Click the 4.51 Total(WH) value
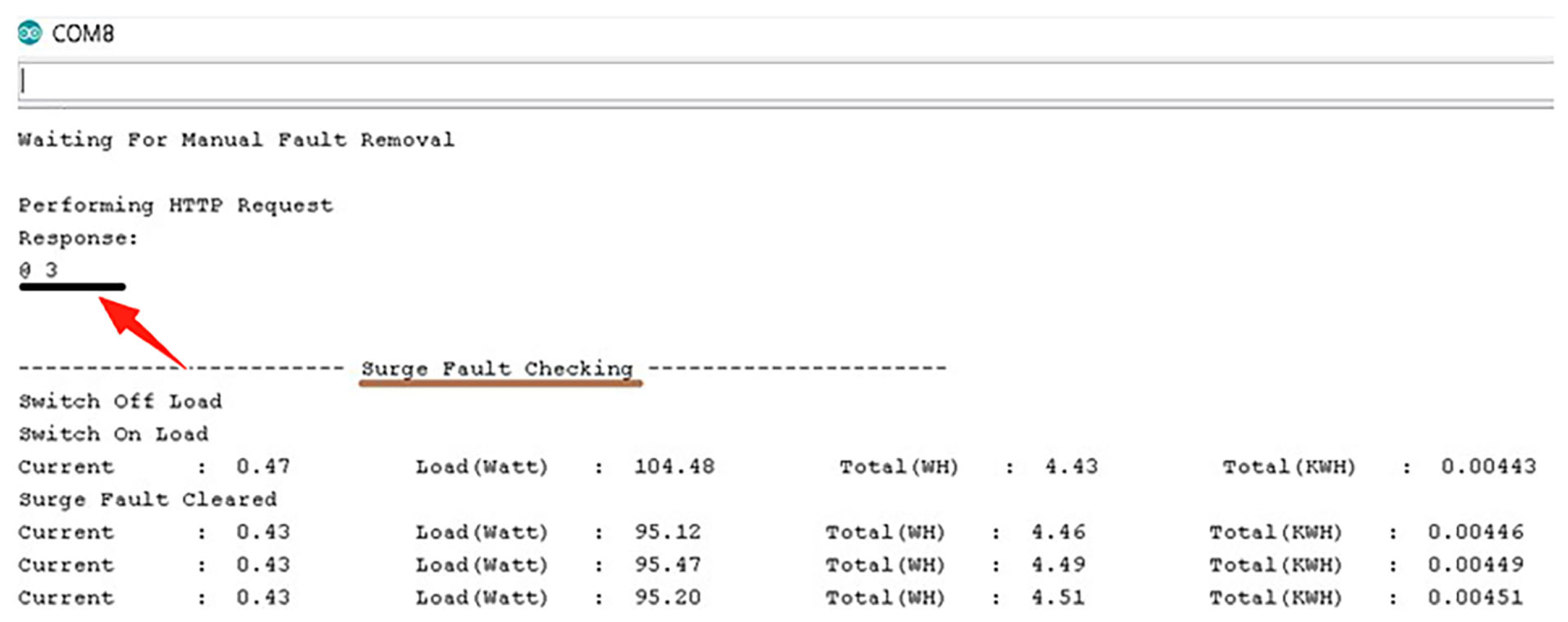The height and width of the screenshot is (622, 1568). 1058,597
